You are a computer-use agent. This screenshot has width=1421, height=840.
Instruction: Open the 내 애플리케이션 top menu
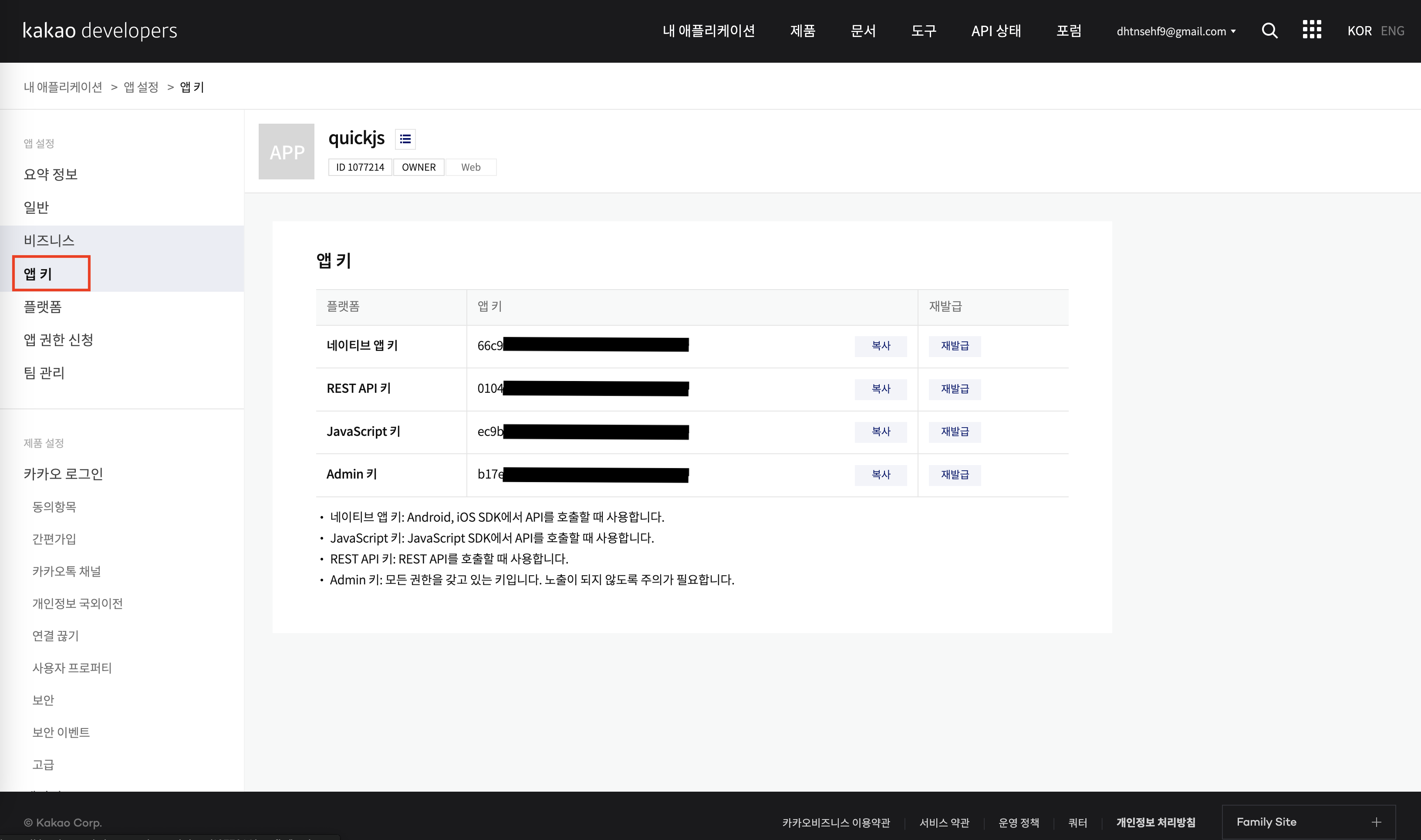pyautogui.click(x=709, y=30)
